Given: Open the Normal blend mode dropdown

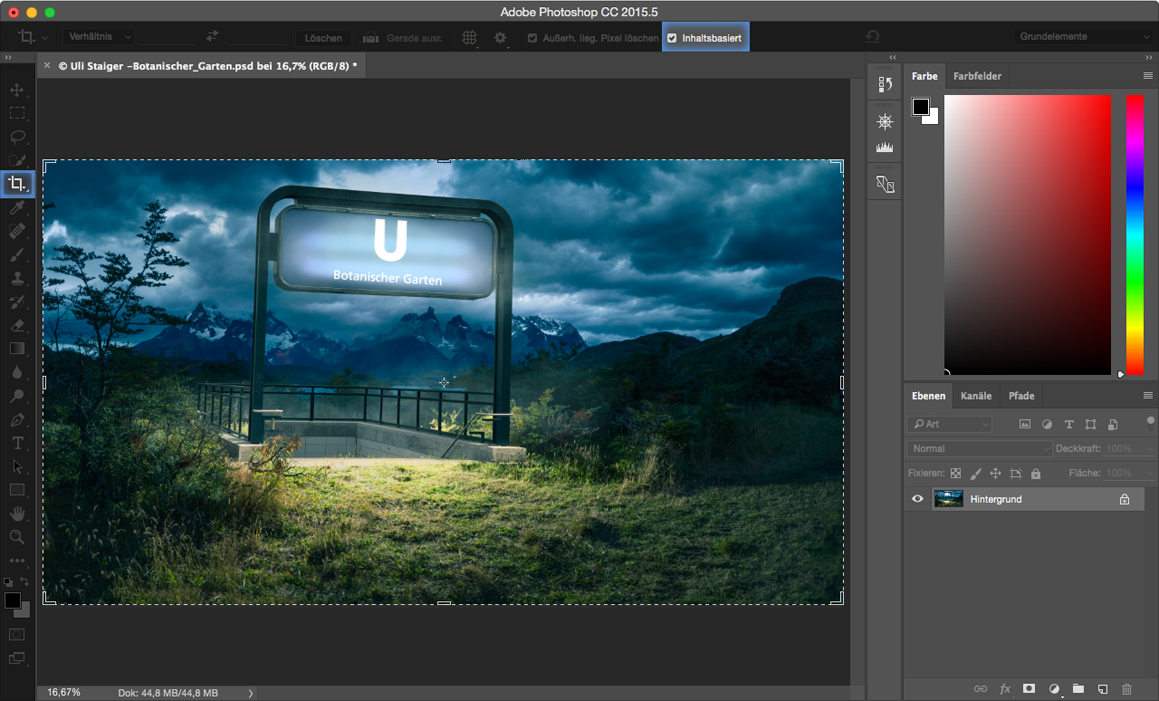Looking at the screenshot, I should tap(978, 448).
